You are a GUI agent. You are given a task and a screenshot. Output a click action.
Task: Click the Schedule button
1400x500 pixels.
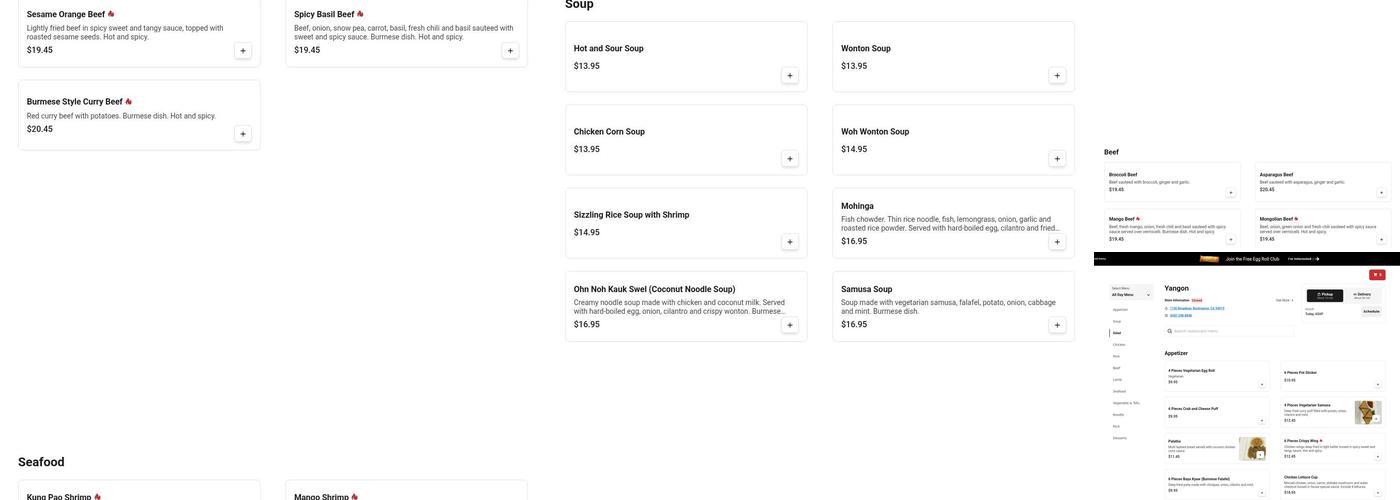pyautogui.click(x=1371, y=312)
